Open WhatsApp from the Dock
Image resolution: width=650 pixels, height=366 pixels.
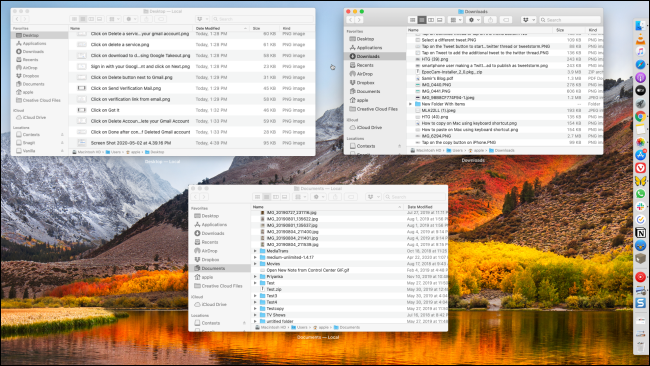[640, 194]
